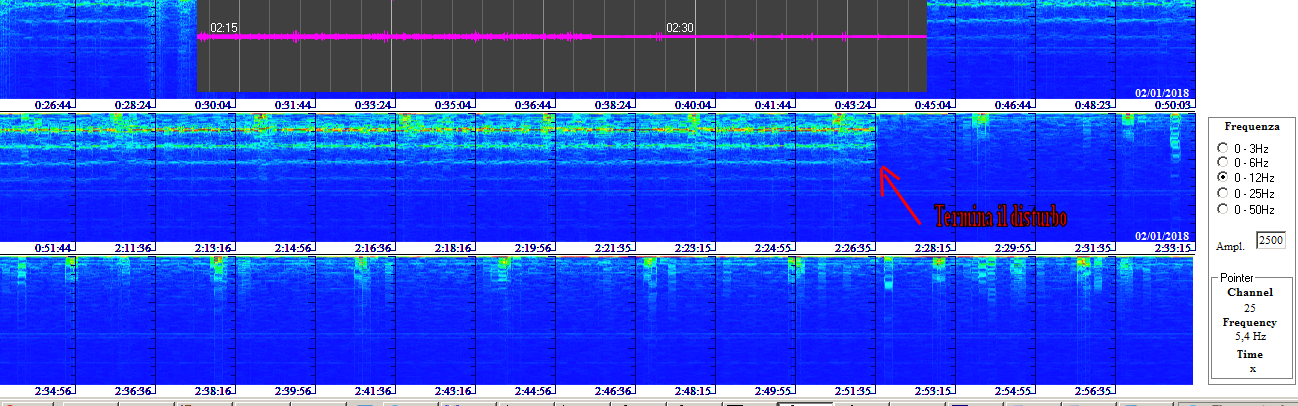Select the 0 - 6Hz frequency range
This screenshot has width=1298, height=406.
click(1221, 162)
